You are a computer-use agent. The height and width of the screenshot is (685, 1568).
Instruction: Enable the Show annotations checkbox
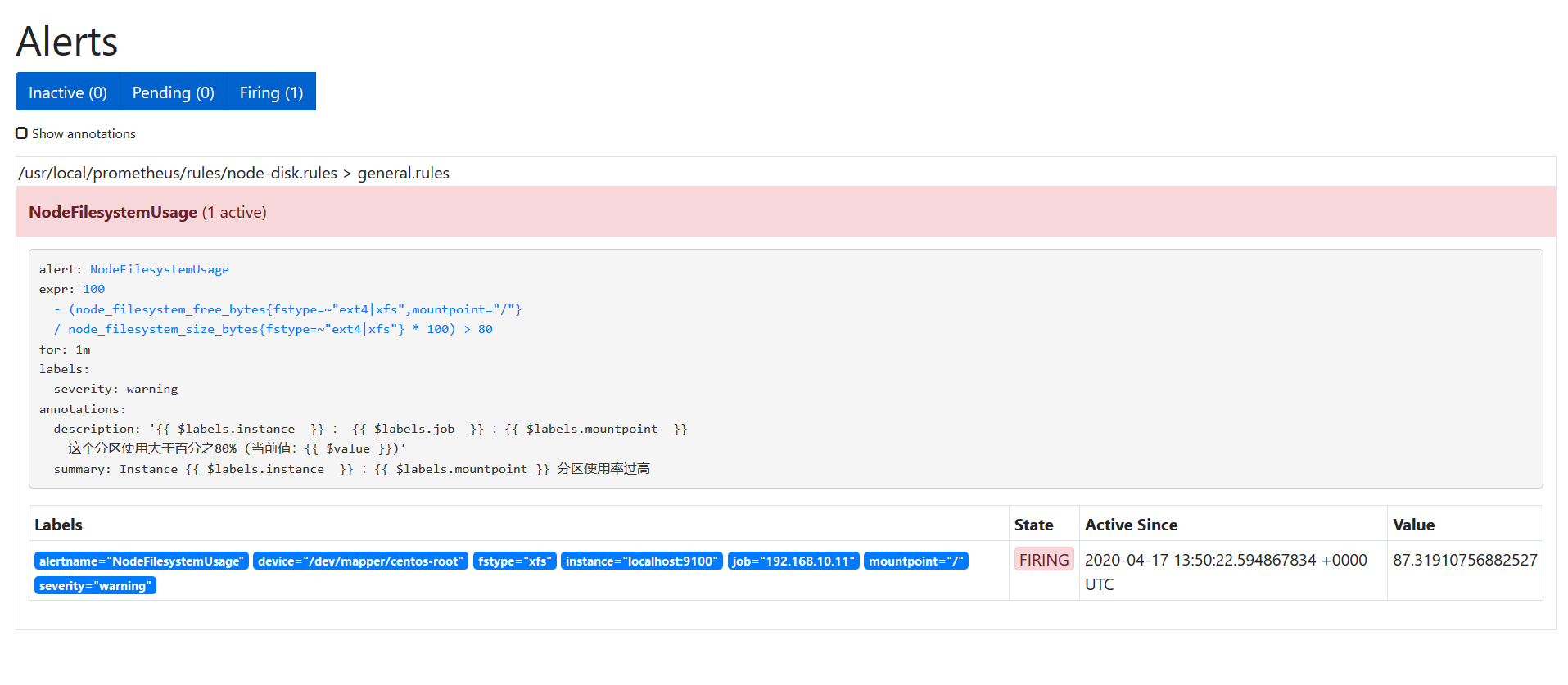coord(22,133)
